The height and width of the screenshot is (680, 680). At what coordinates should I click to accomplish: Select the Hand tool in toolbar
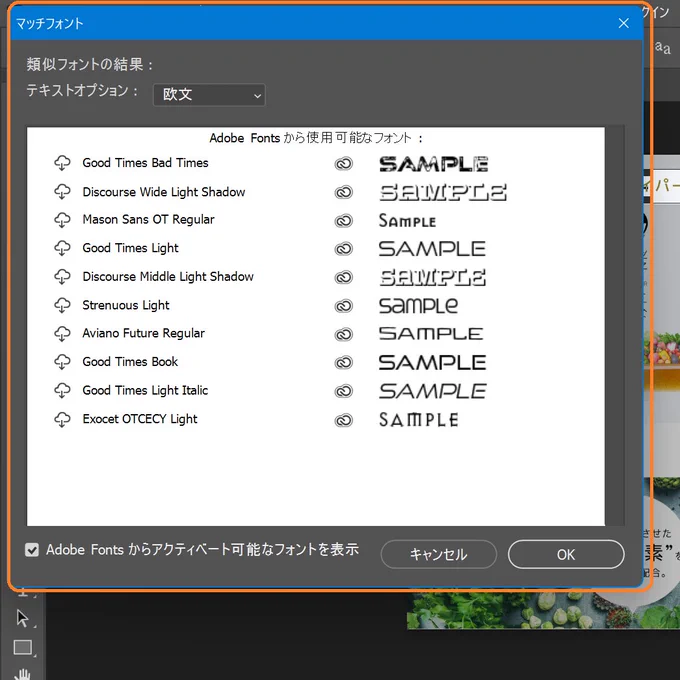click(x=23, y=673)
